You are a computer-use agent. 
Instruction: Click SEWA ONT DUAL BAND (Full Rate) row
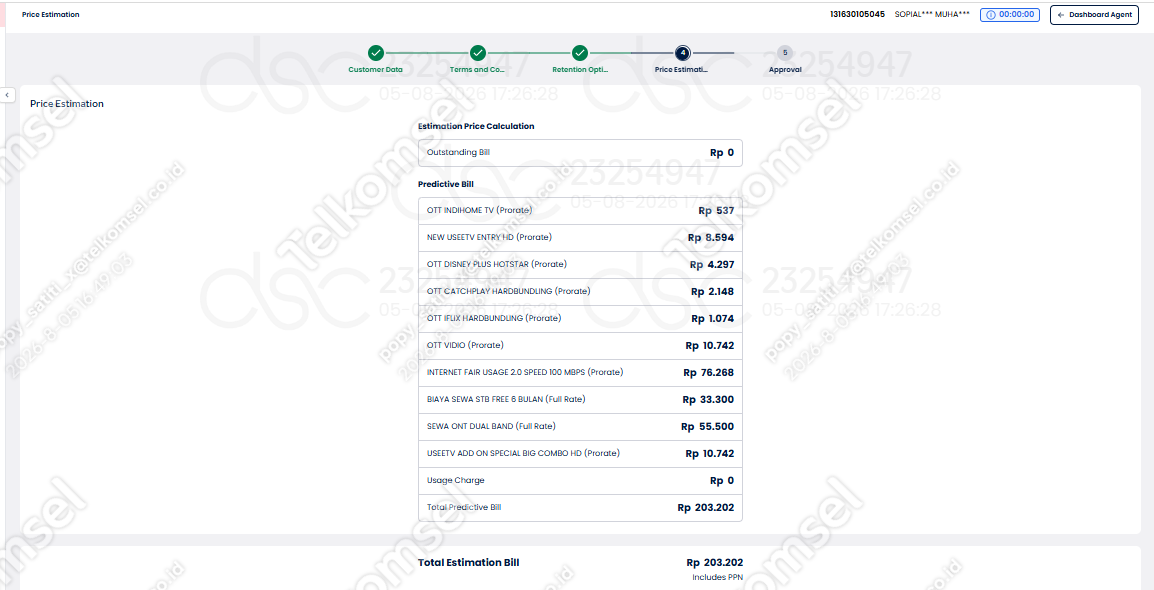pyautogui.click(x=580, y=426)
